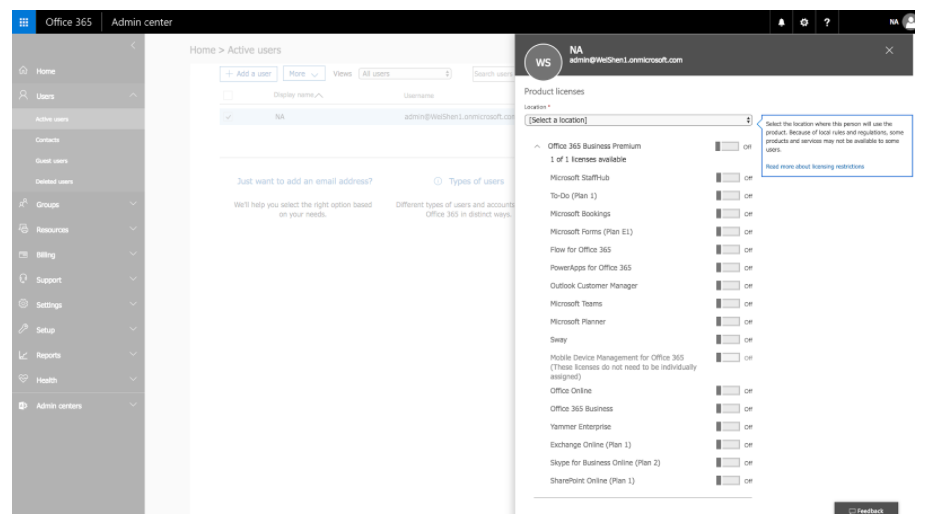Expand the Billing menu chevron
This screenshot has height=529, width=929.
pos(133,254)
